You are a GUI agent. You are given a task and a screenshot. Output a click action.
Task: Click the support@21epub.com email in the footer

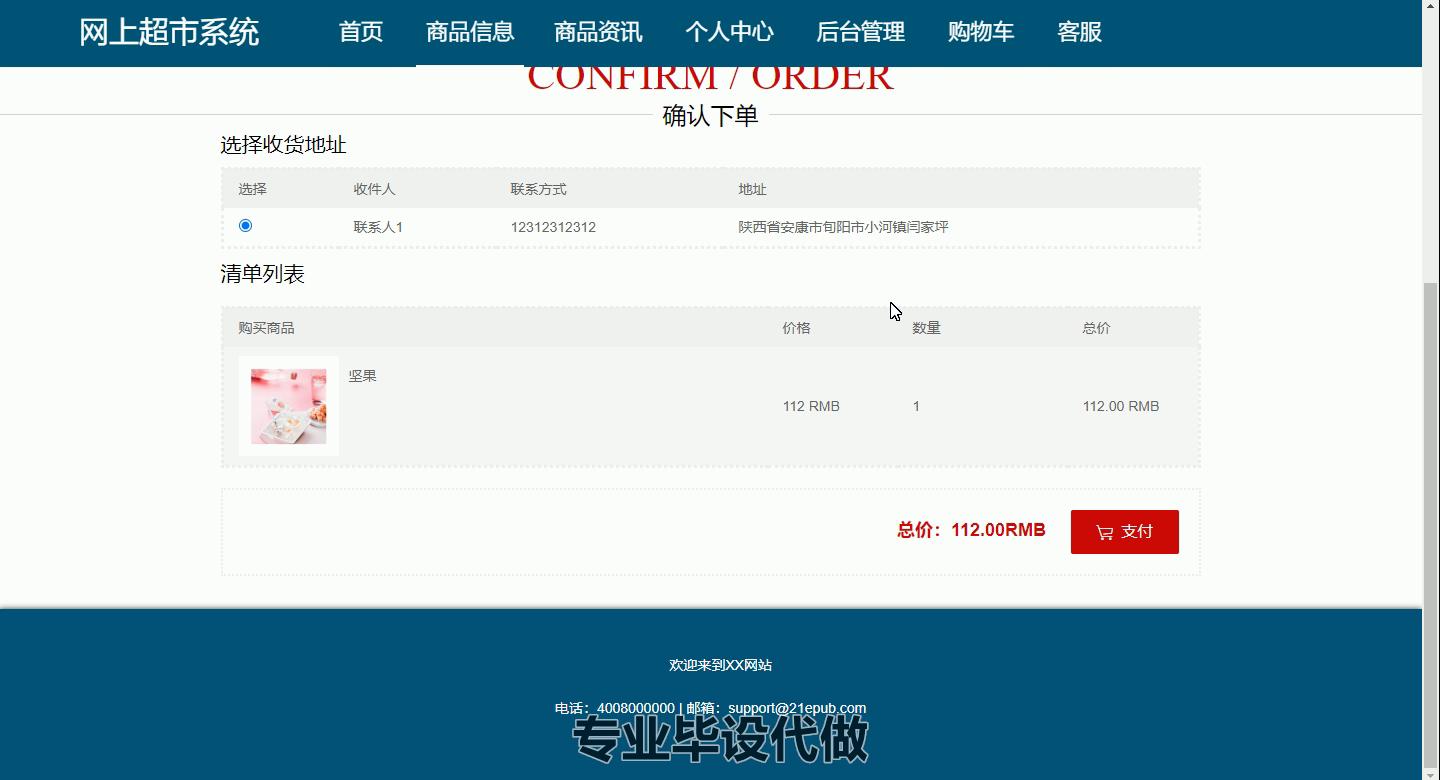point(796,708)
